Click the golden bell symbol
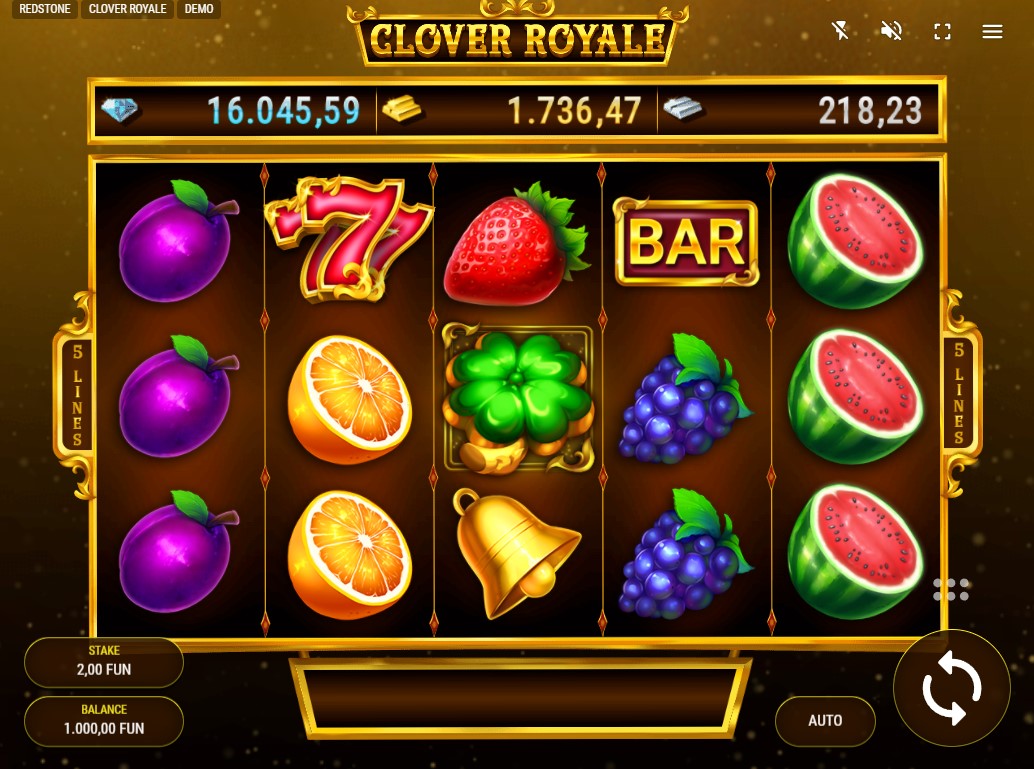 (514, 553)
